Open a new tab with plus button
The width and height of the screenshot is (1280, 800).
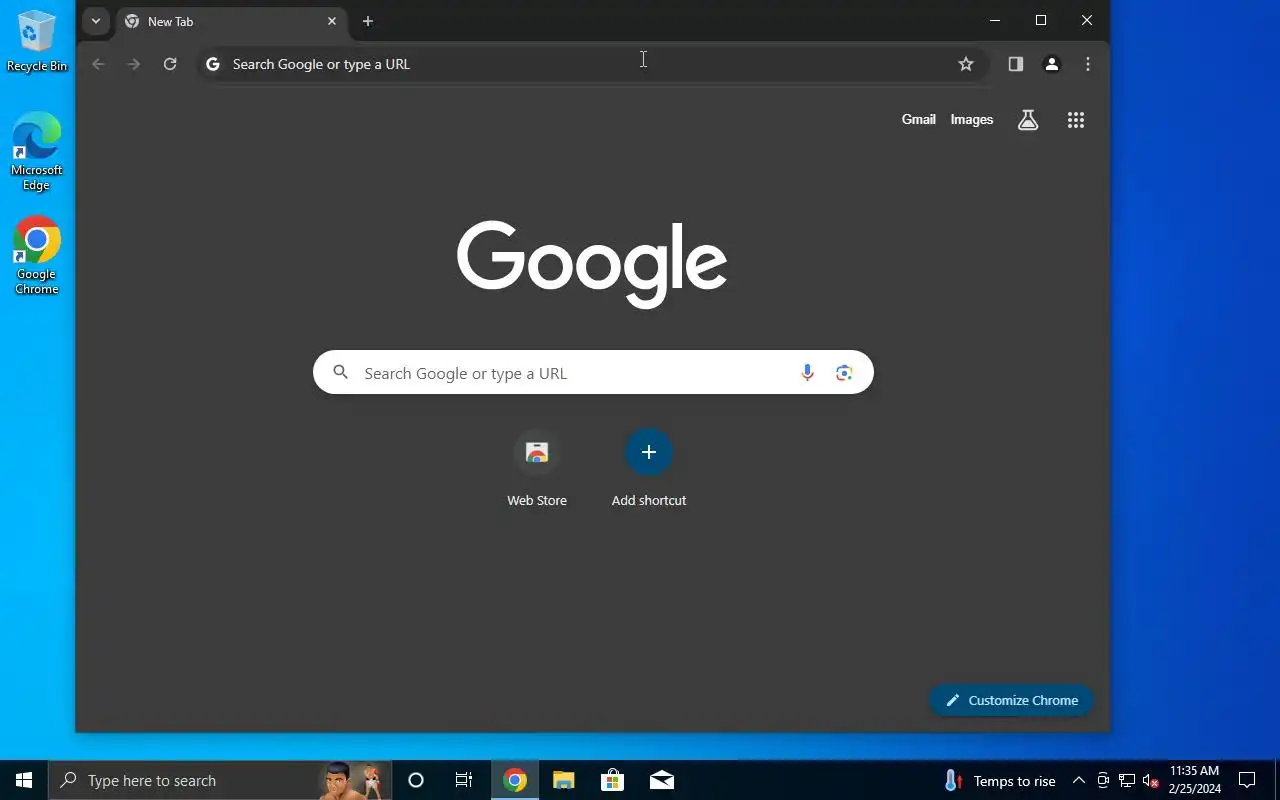coord(368,21)
